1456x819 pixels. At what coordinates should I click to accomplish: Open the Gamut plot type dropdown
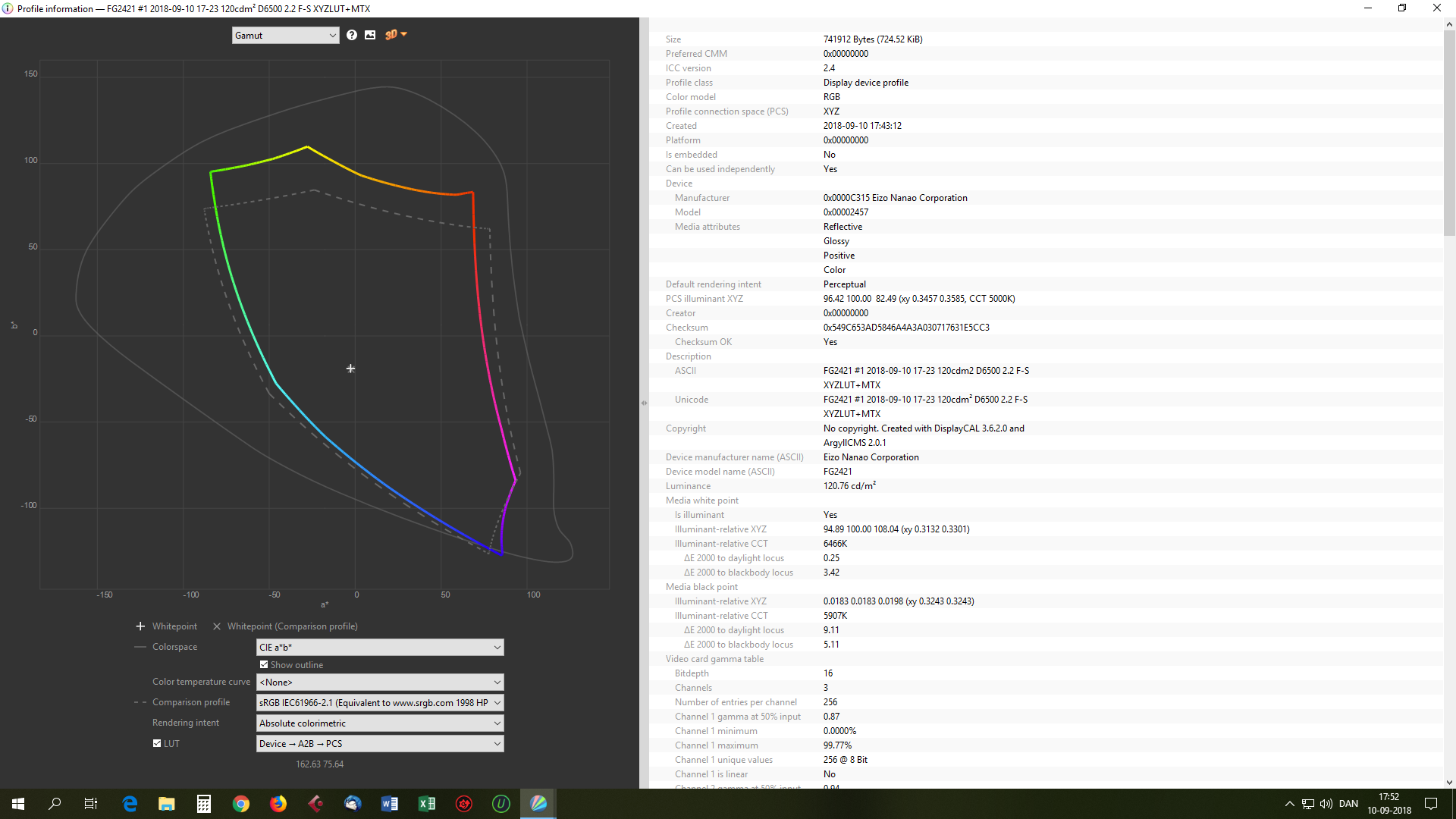coord(285,35)
